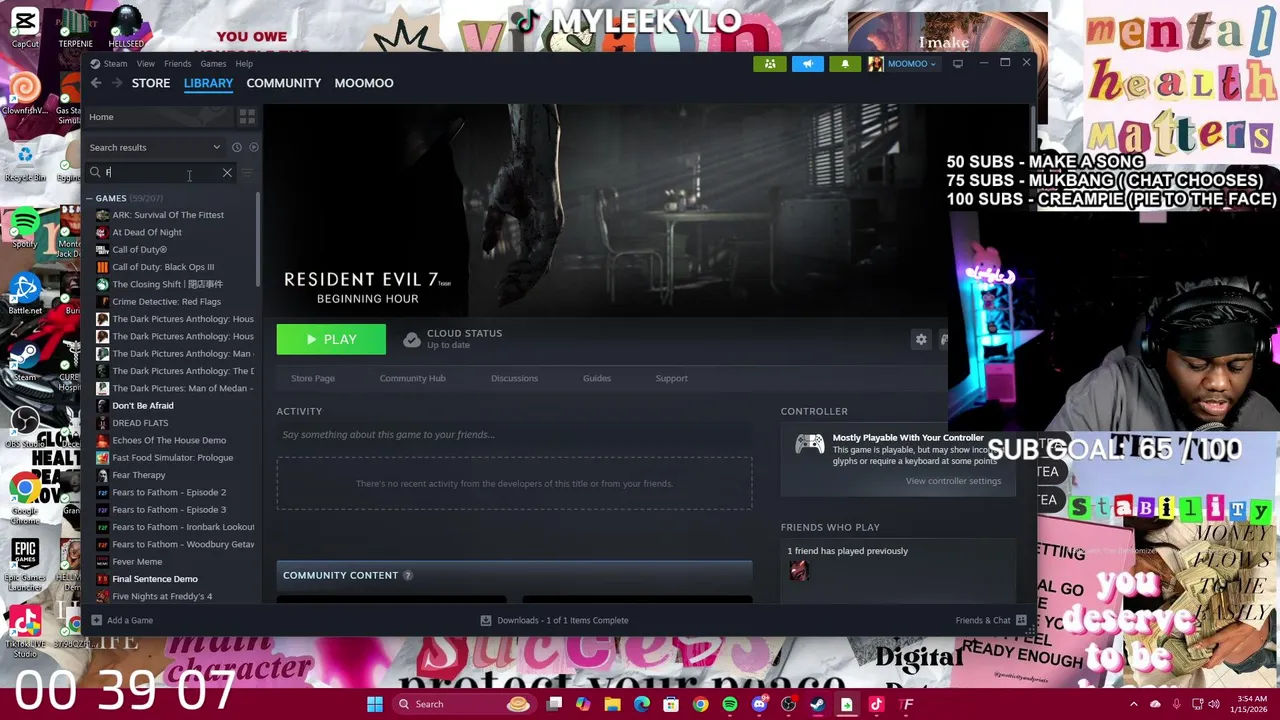This screenshot has height=720, width=1280.
Task: Select Fast Food Simulator: Prologue
Action: point(170,458)
